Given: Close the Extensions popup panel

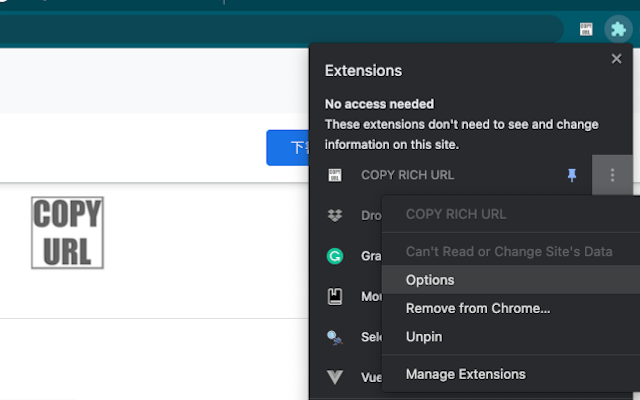Looking at the screenshot, I should point(616,60).
